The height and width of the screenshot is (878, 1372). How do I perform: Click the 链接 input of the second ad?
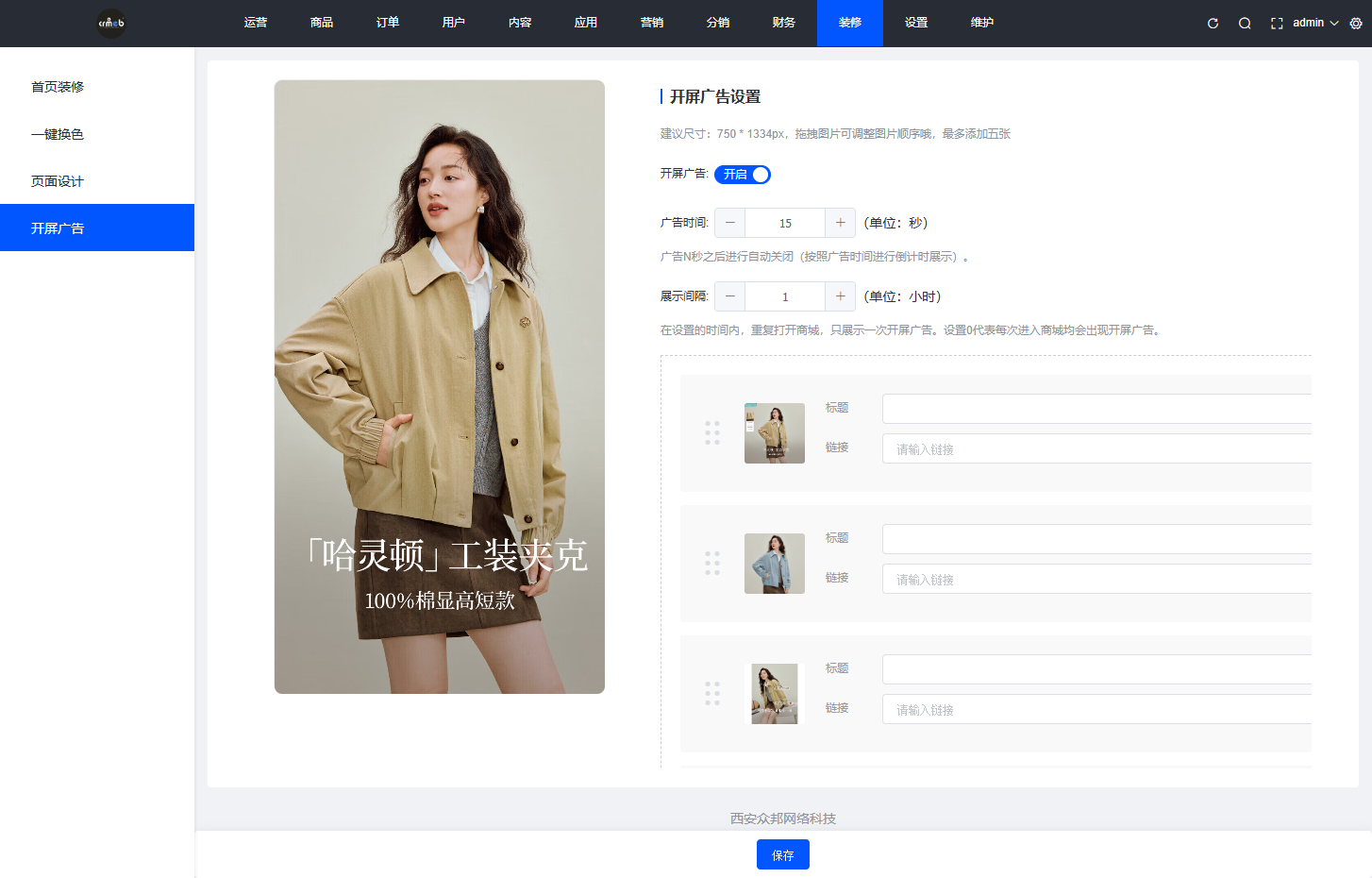click(x=1095, y=579)
